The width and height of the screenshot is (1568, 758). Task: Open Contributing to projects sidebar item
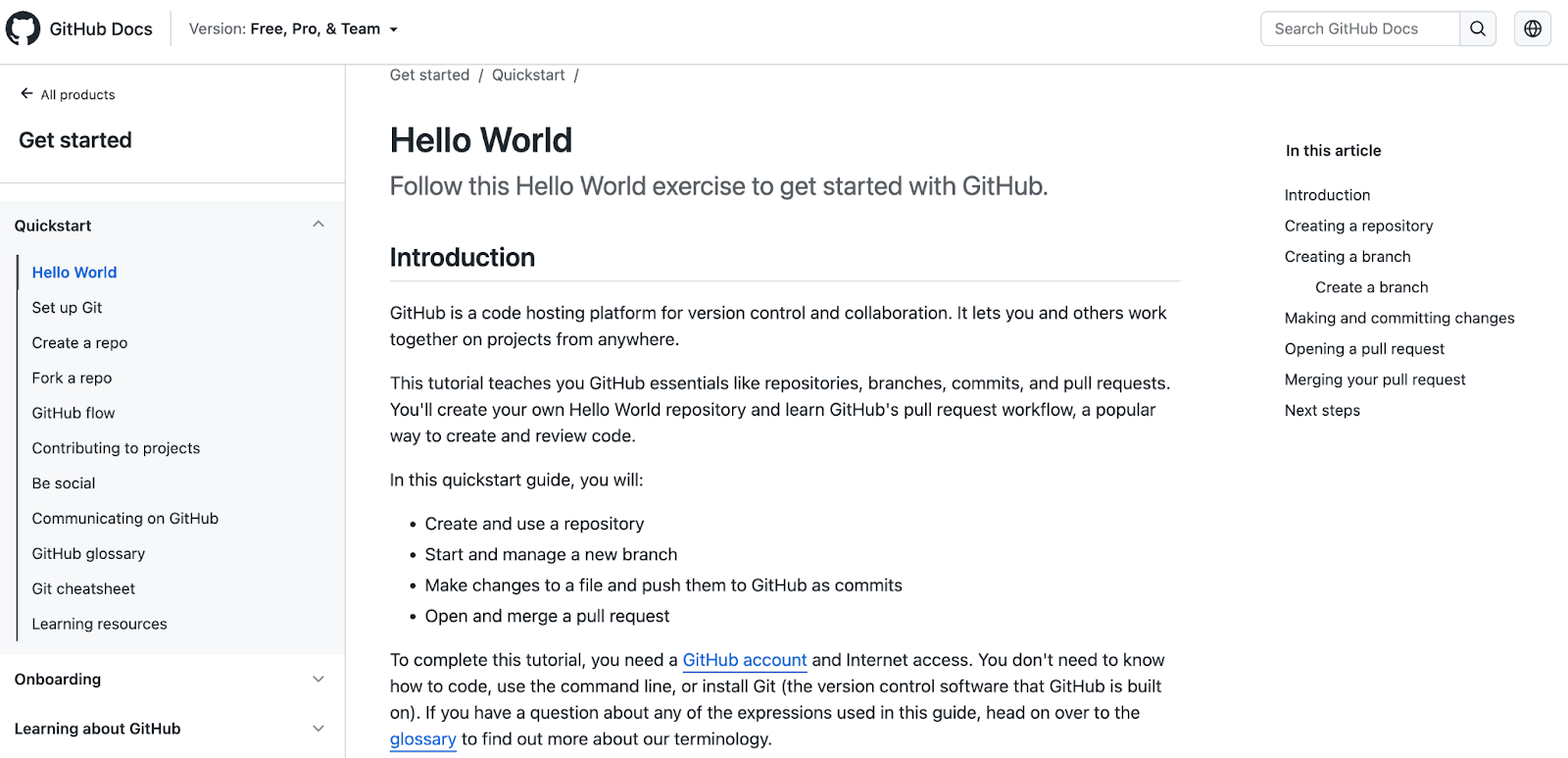(116, 448)
